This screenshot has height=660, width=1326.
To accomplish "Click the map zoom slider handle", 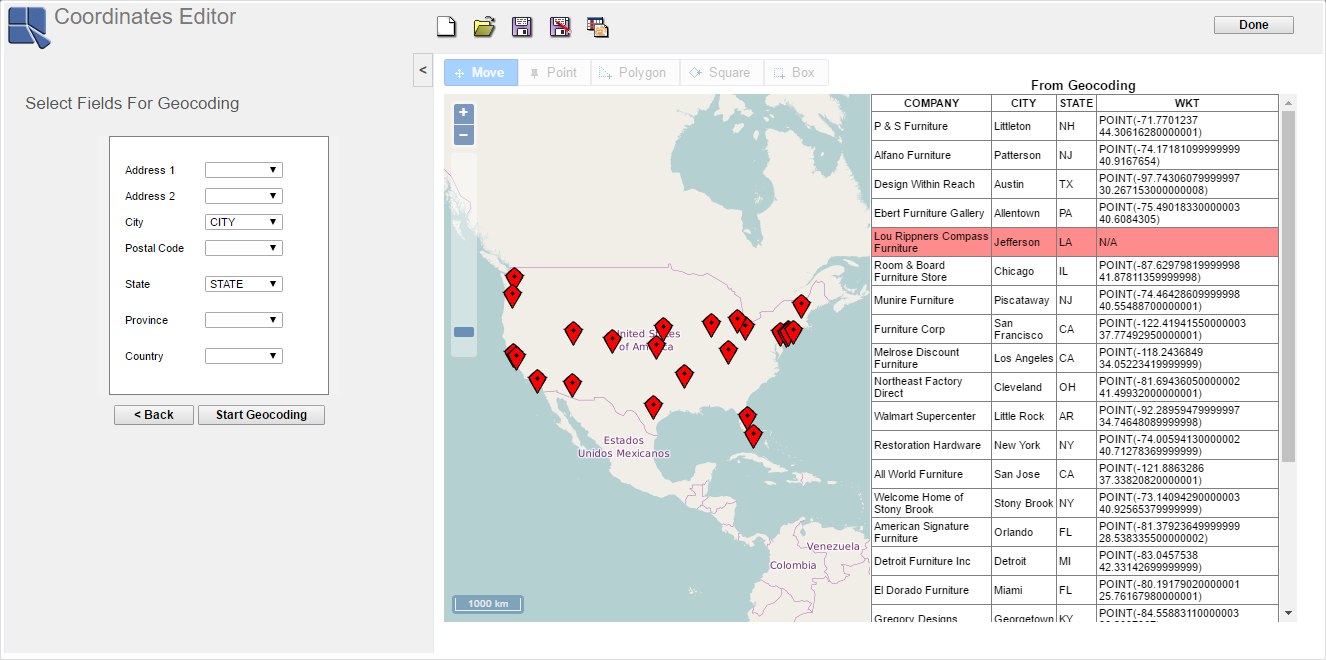I will (464, 332).
